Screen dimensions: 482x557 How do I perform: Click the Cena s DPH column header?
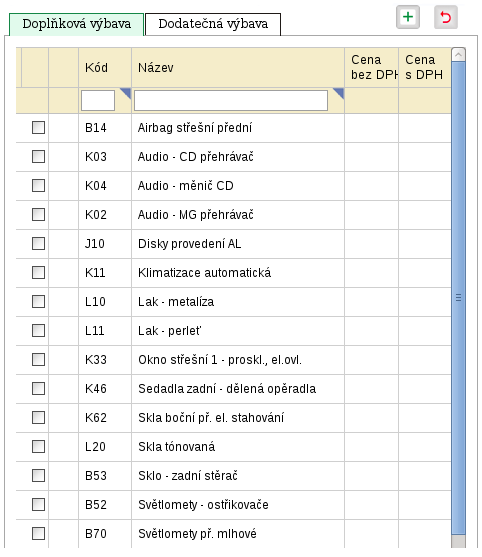coord(425,67)
